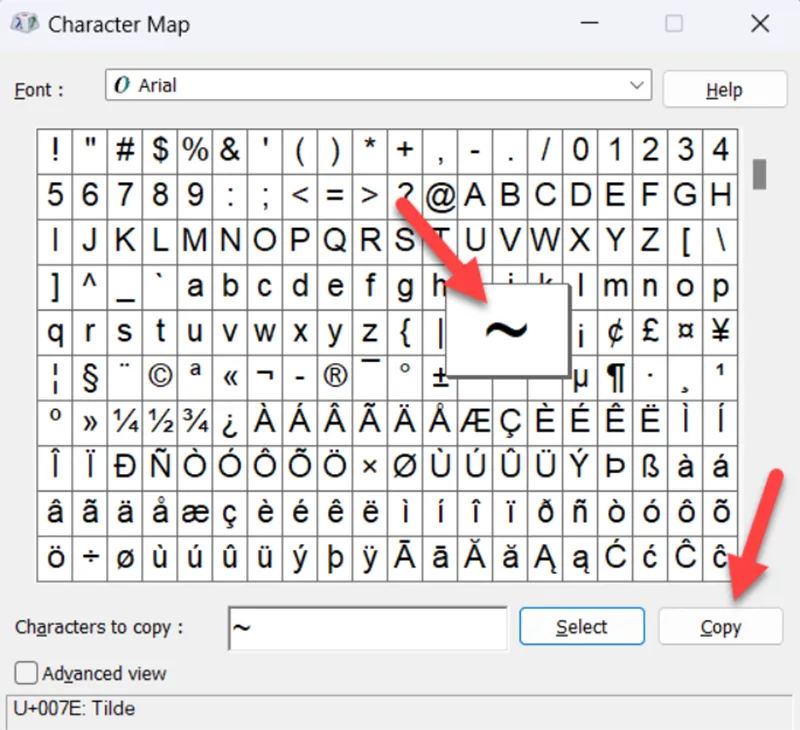This screenshot has width=800, height=730.
Task: Select the pound £ character
Action: point(650,333)
